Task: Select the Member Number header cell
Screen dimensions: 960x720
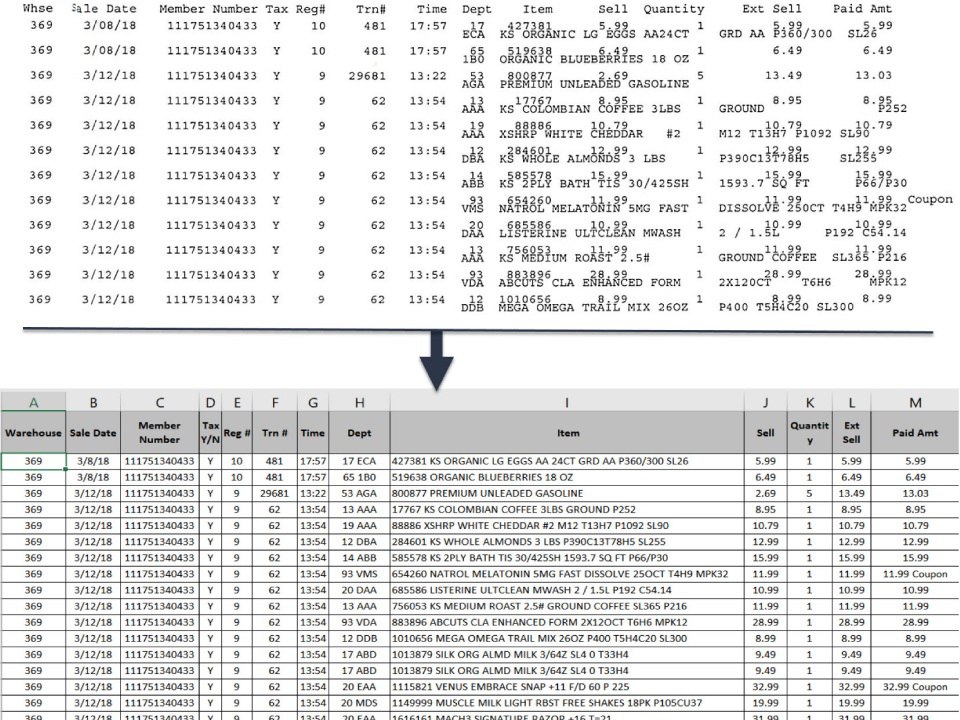Action: 159,432
